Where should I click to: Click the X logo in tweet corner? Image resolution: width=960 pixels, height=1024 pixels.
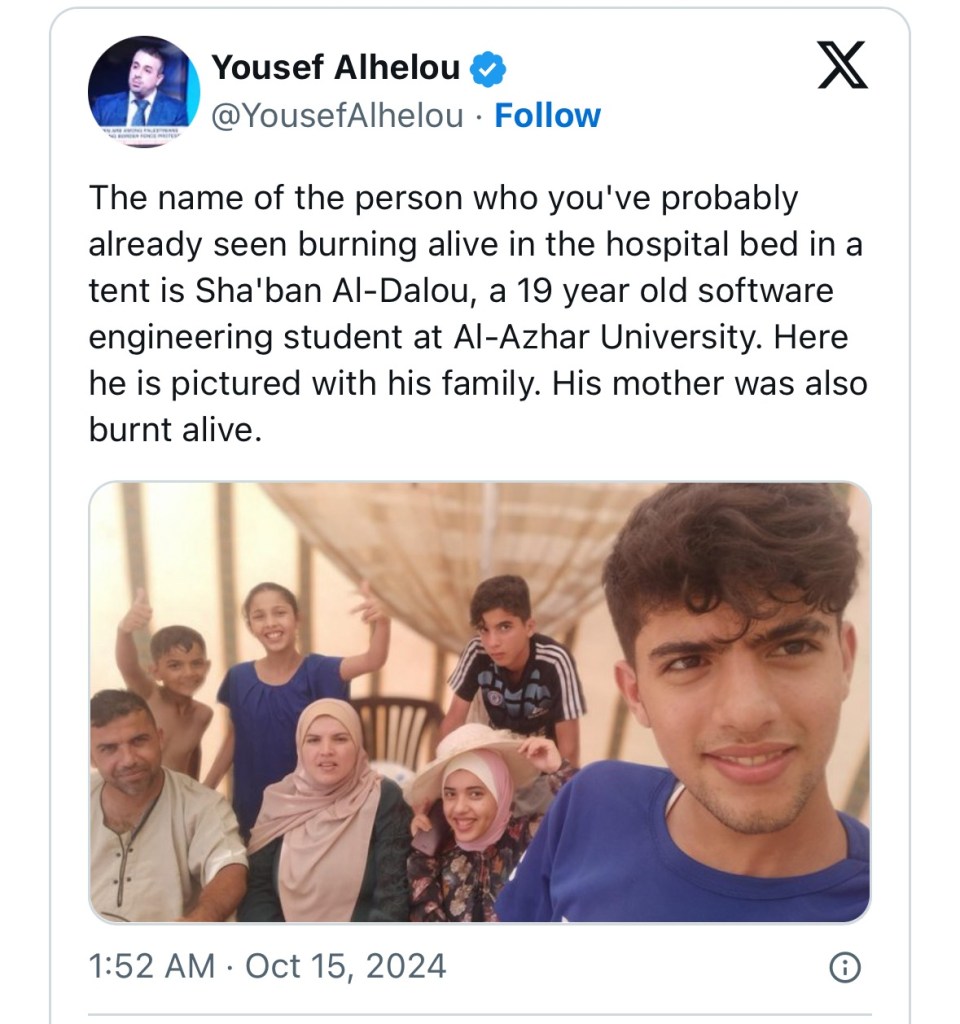click(x=842, y=67)
